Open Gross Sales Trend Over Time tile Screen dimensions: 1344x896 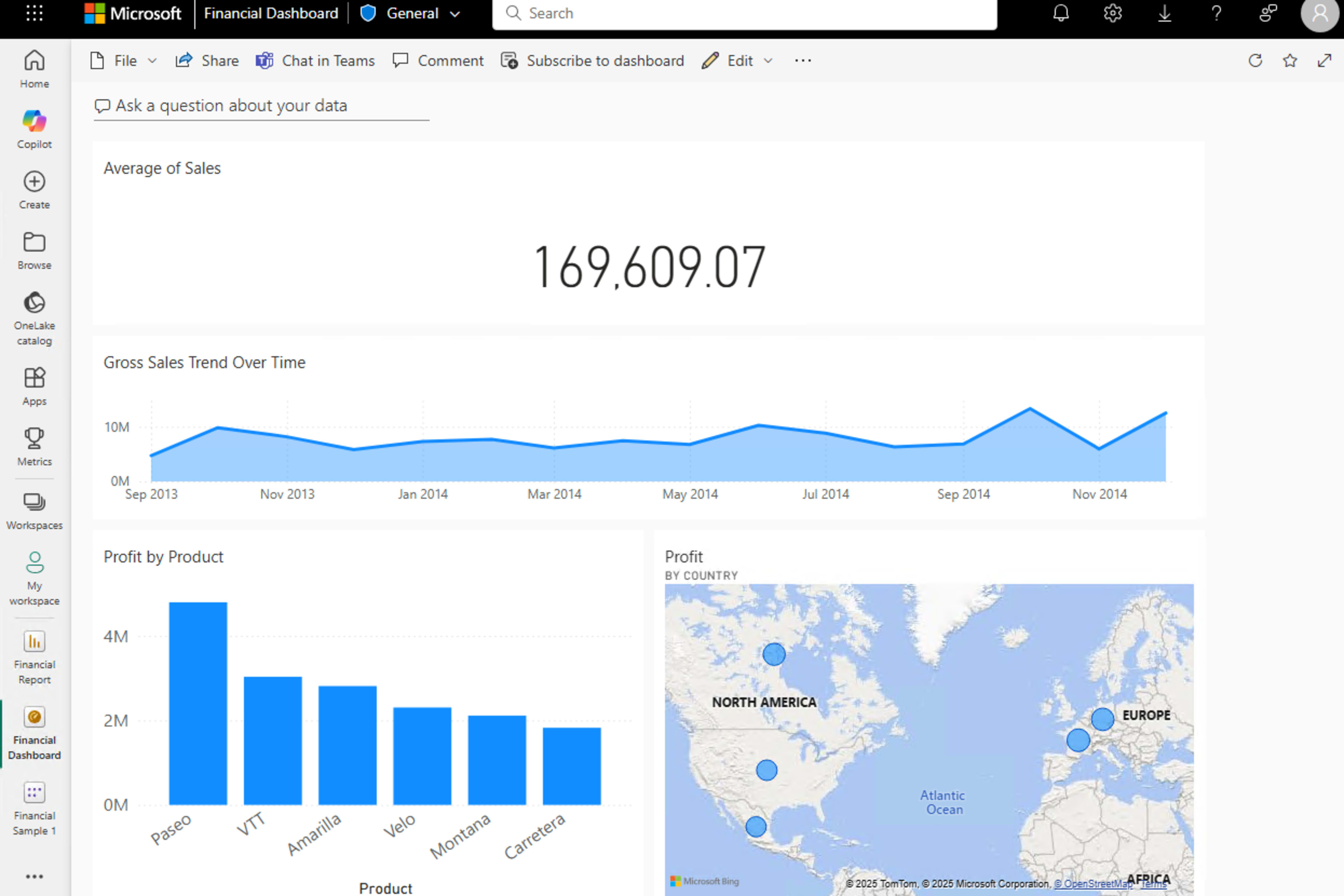pos(648,427)
